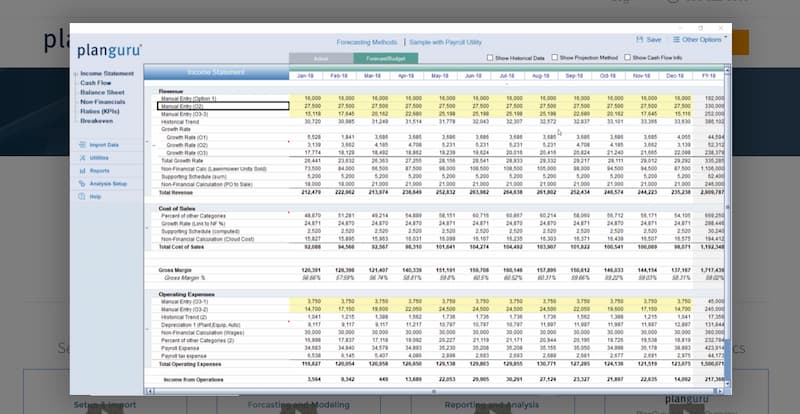The width and height of the screenshot is (800, 414).
Task: Click the horizontal scrollbar right arrow
Action: click(720, 391)
